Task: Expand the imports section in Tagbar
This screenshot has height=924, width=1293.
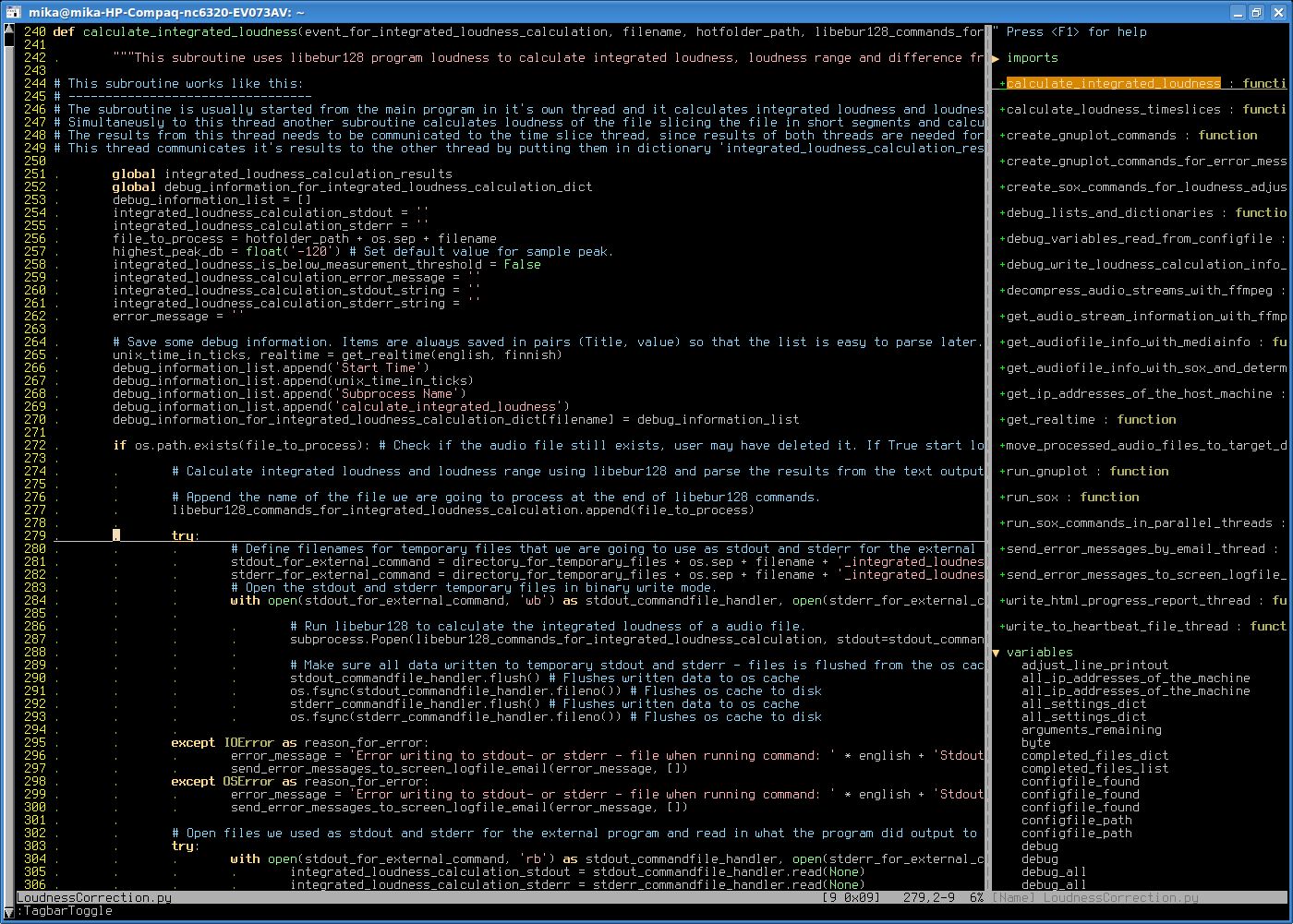Action: [996, 58]
